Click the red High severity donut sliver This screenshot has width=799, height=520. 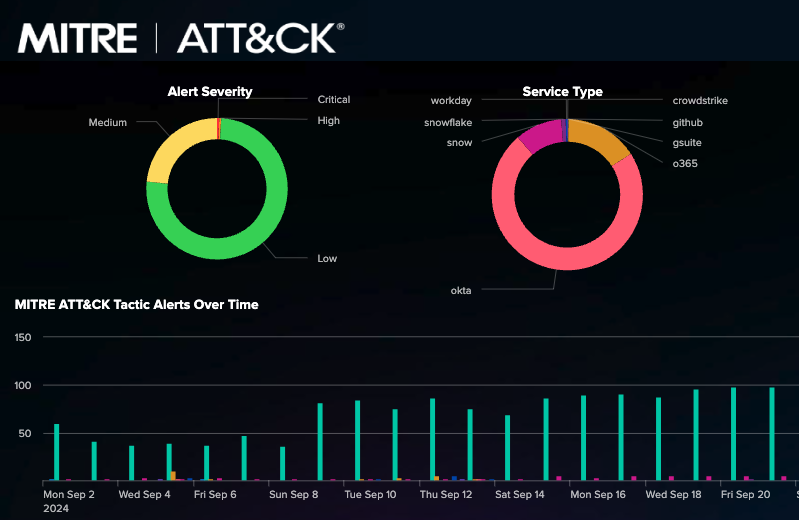(x=218, y=128)
